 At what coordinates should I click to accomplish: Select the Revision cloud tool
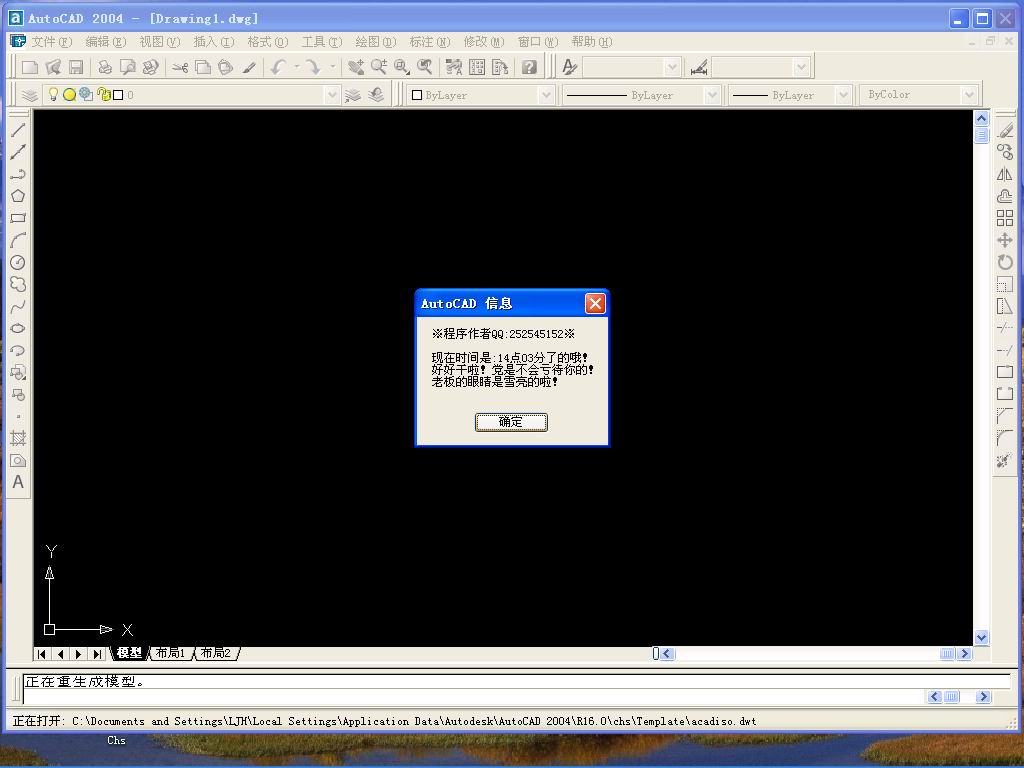[x=18, y=284]
